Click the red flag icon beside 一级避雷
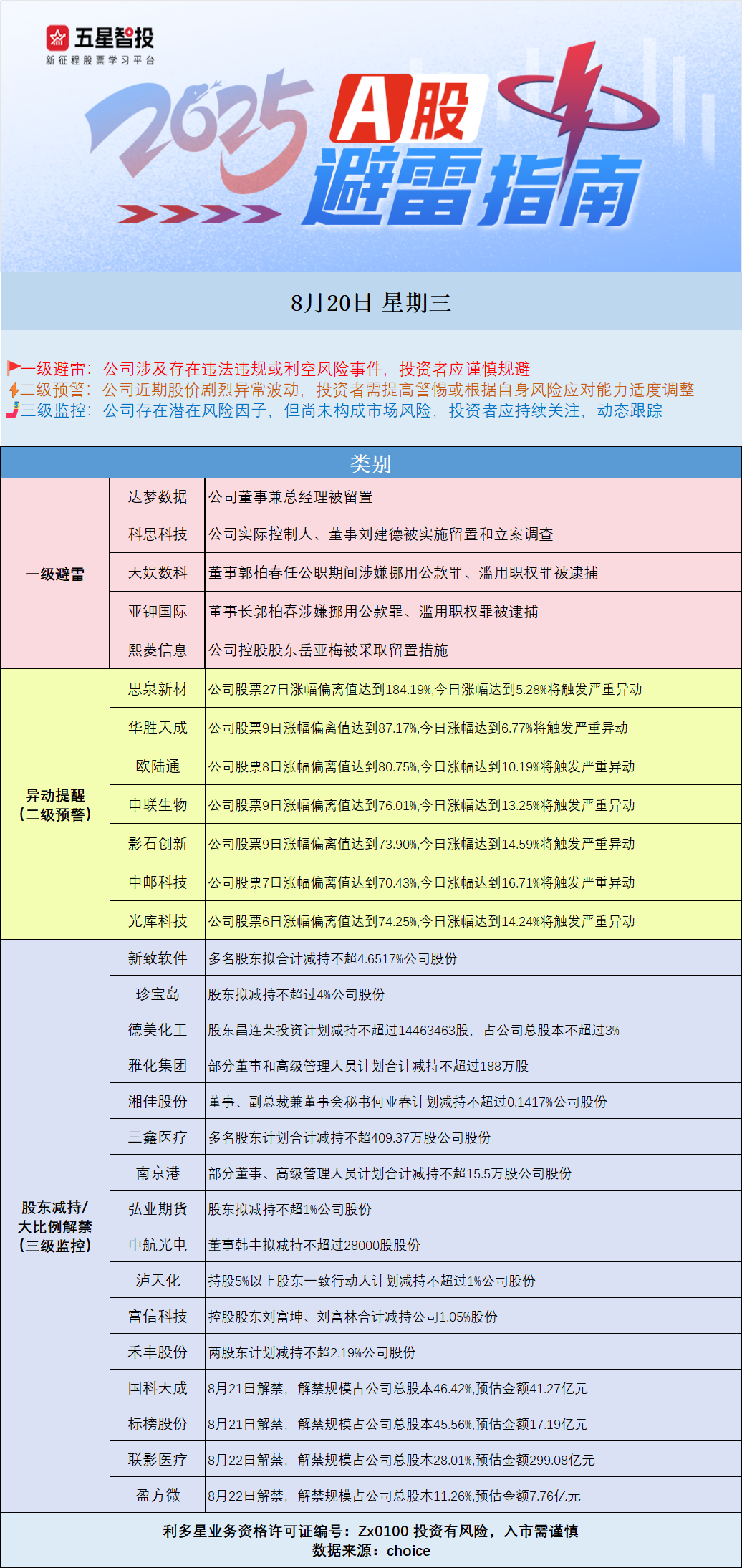Viewport: 742px width, 1568px height. pos(14,368)
